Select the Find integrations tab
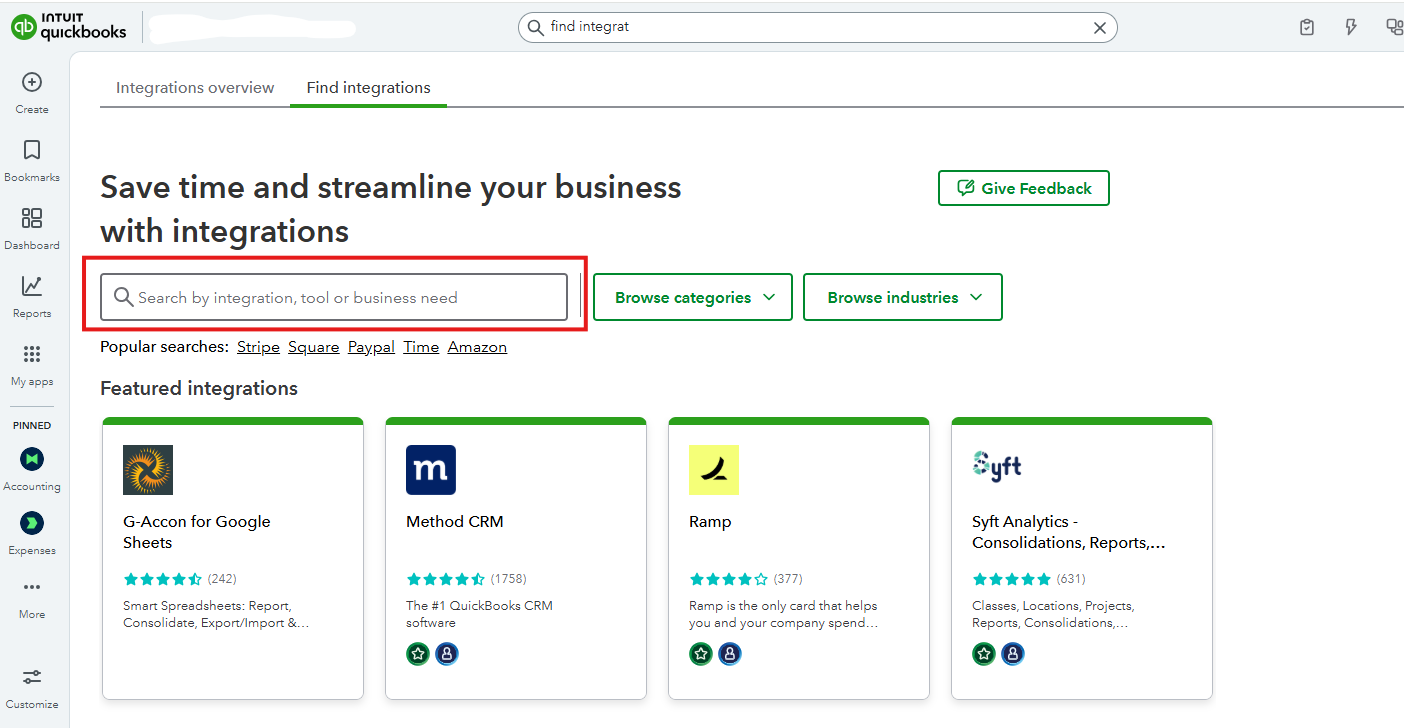 (x=369, y=88)
